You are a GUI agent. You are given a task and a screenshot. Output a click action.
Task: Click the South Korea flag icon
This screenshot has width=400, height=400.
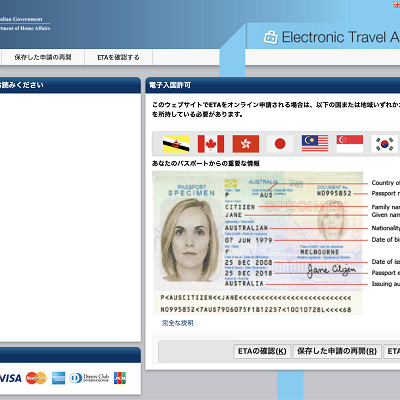point(384,144)
